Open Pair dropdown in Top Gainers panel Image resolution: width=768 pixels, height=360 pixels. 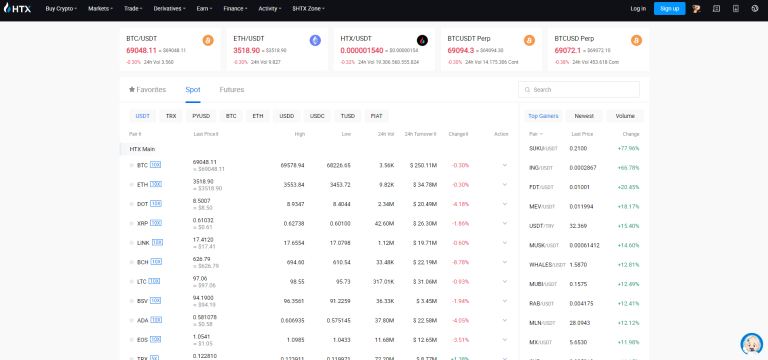pos(536,134)
